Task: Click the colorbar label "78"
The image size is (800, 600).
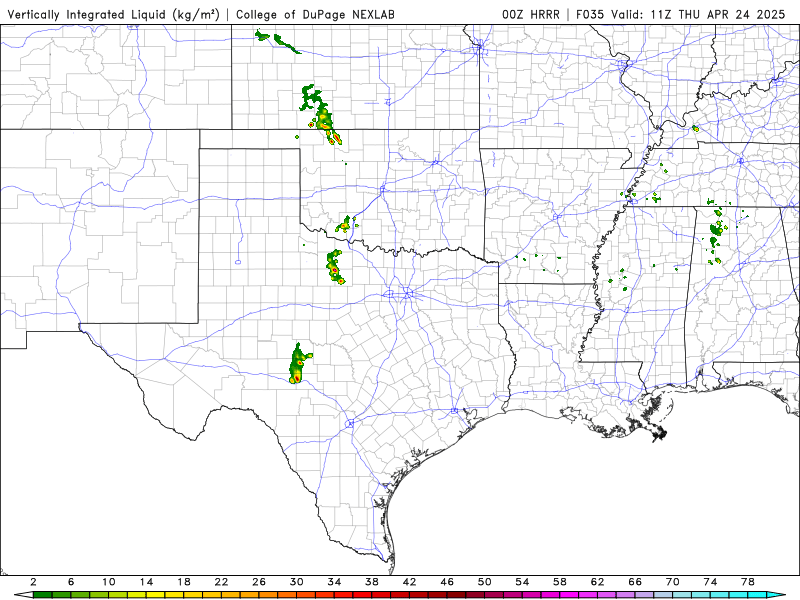Action: click(748, 582)
